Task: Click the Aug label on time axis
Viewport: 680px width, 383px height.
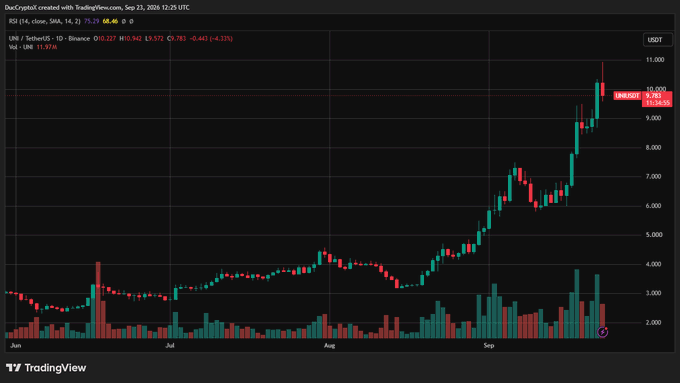Action: coord(330,346)
